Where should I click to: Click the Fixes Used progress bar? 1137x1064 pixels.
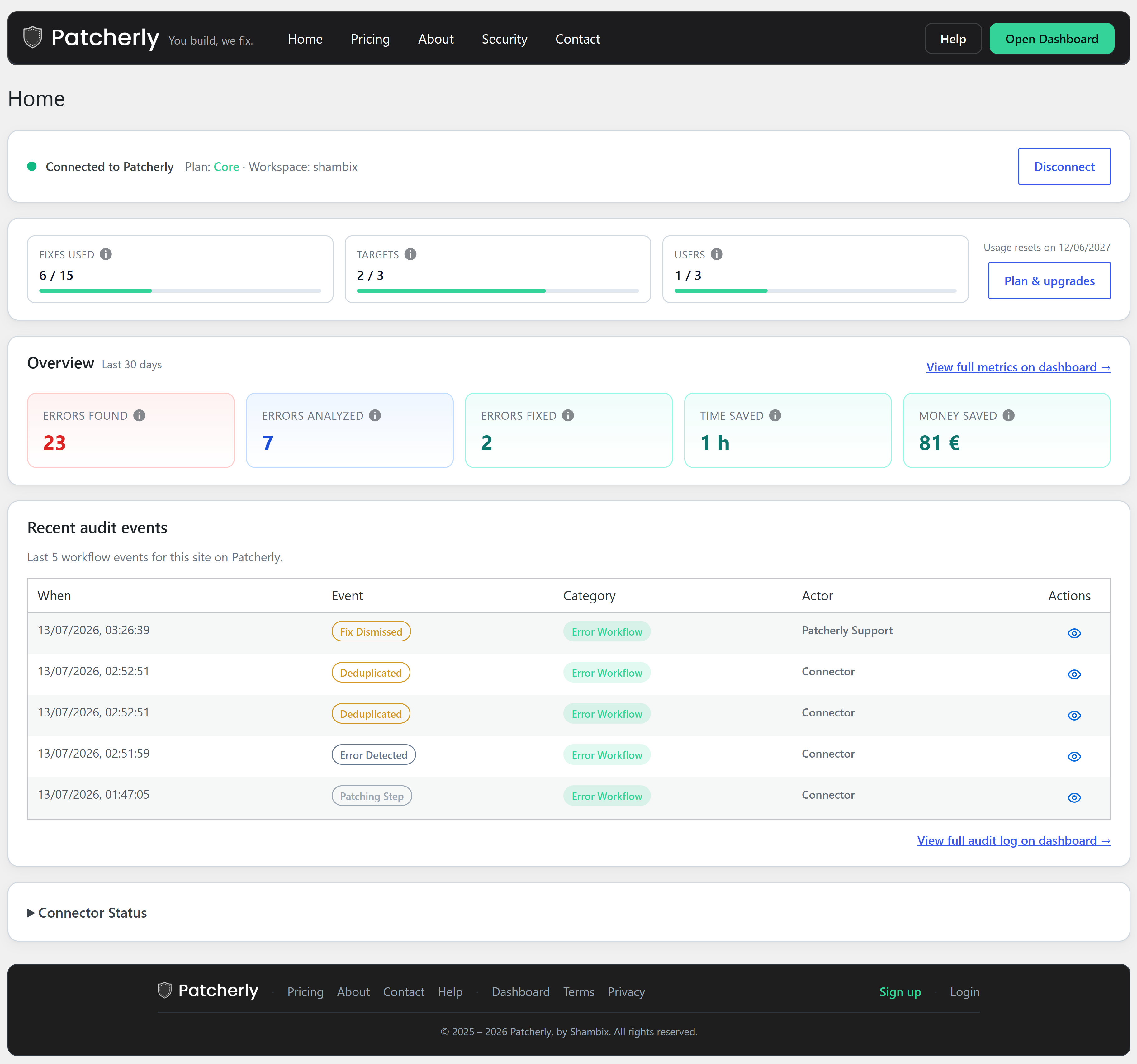[x=180, y=291]
